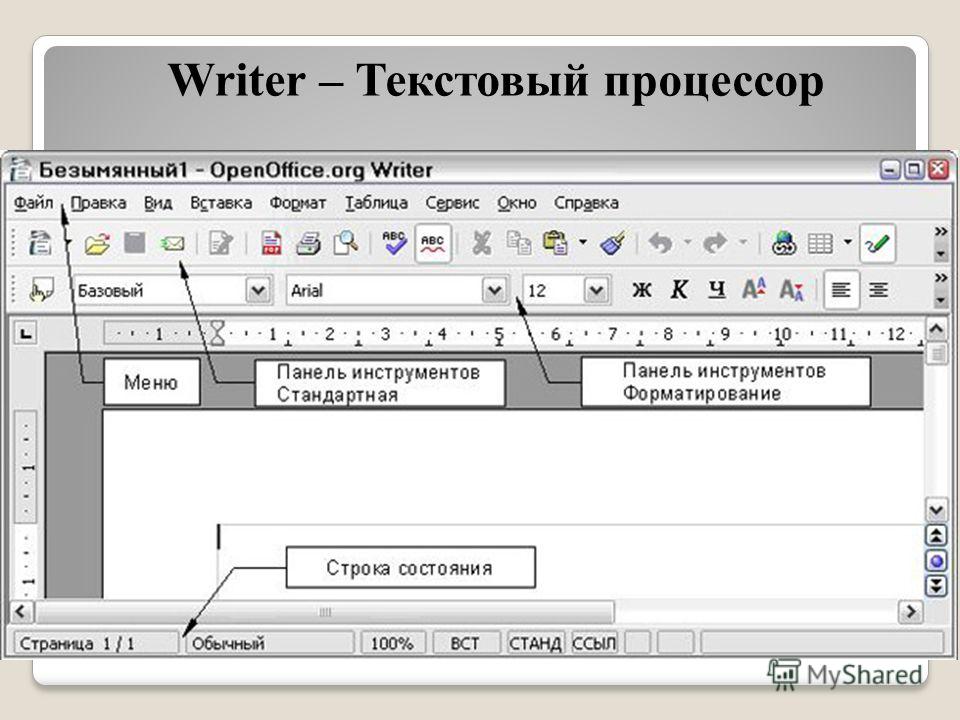This screenshot has width=960, height=720.
Task: Click the Cut scissors icon
Action: 481,244
